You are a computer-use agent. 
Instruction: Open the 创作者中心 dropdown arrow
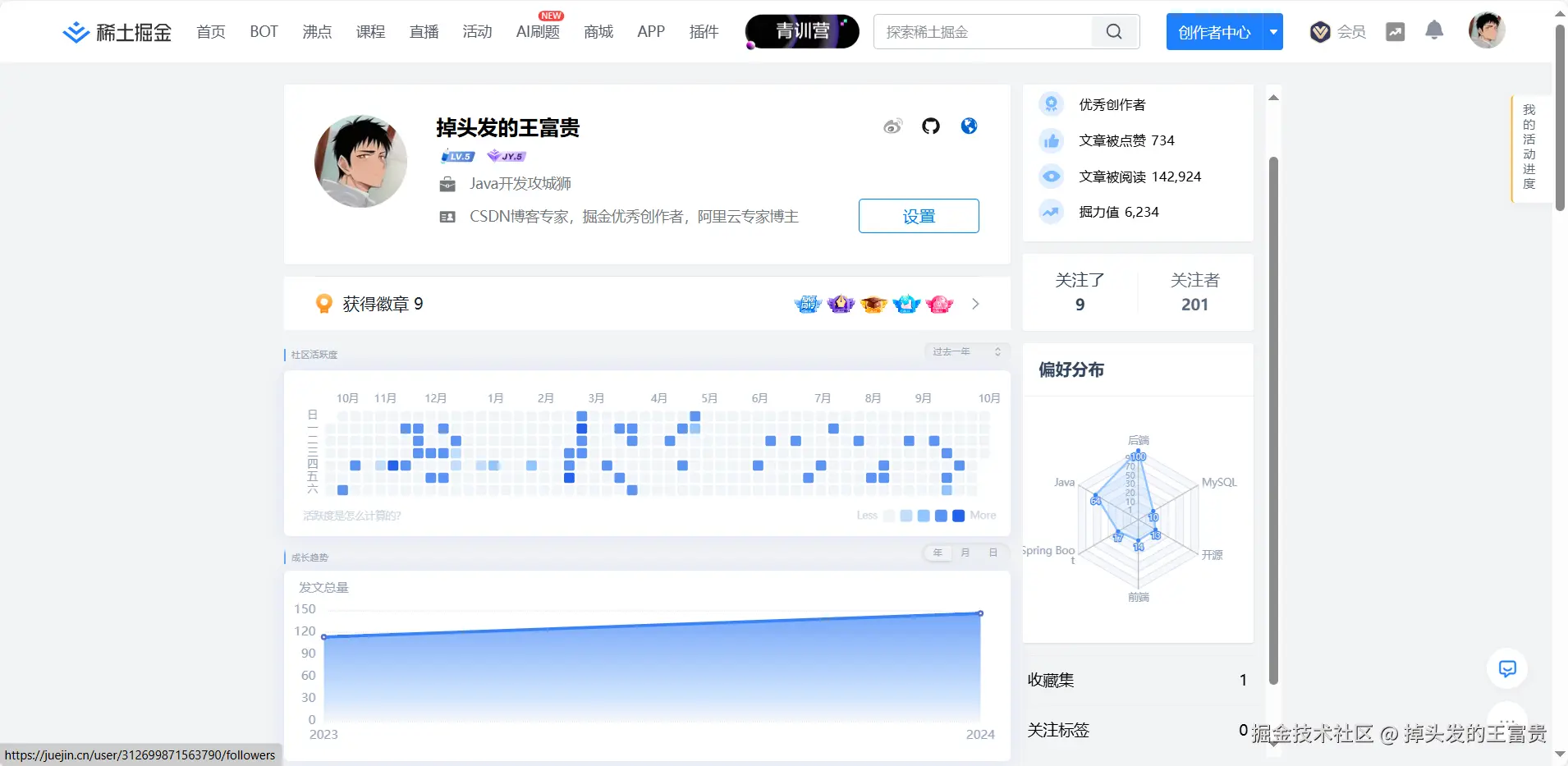point(1273,31)
